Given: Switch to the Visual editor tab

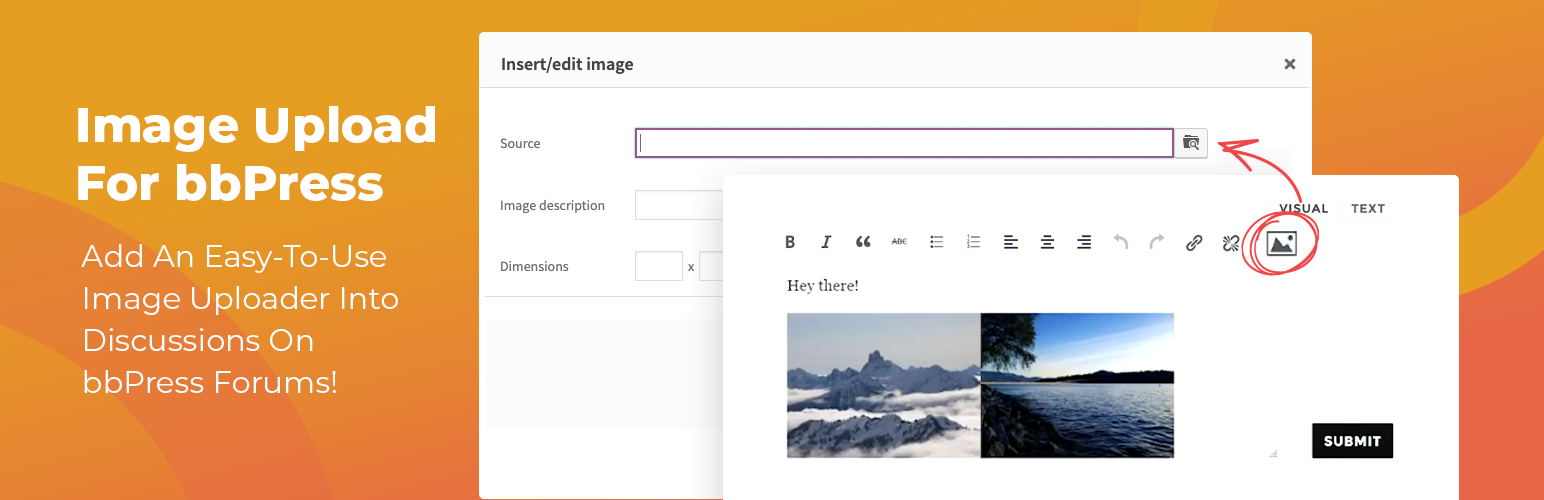Looking at the screenshot, I should [x=1303, y=209].
